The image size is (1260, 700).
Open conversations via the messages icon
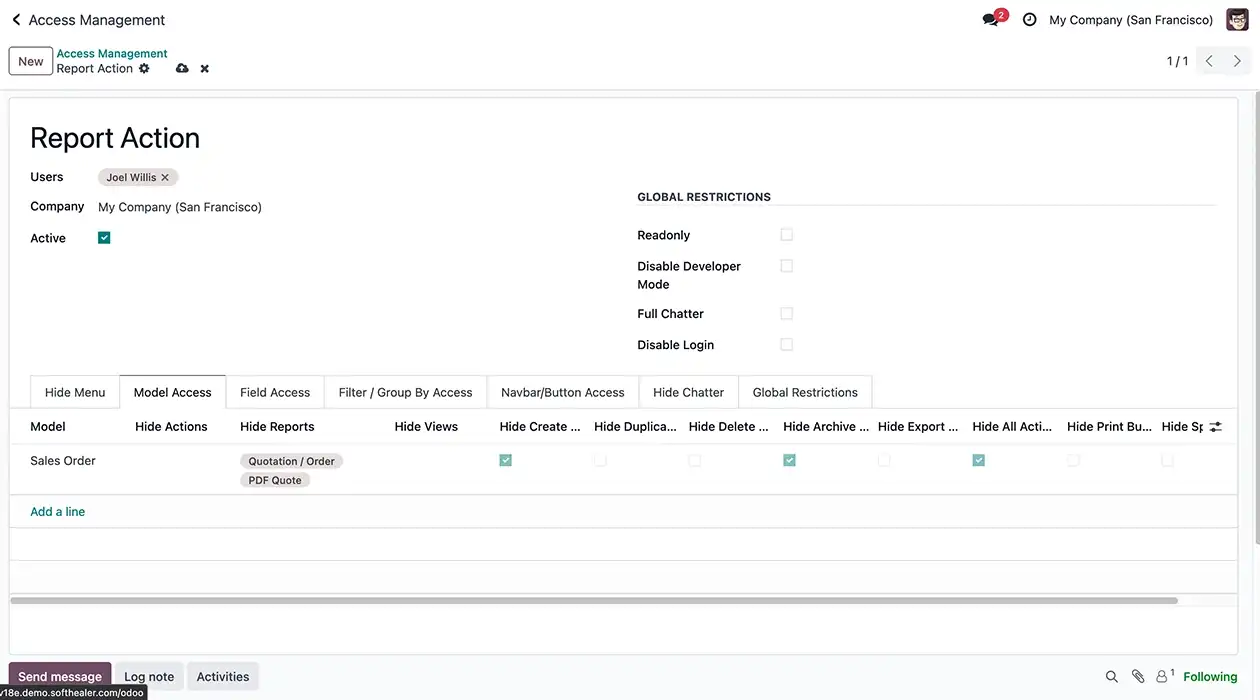pos(989,18)
